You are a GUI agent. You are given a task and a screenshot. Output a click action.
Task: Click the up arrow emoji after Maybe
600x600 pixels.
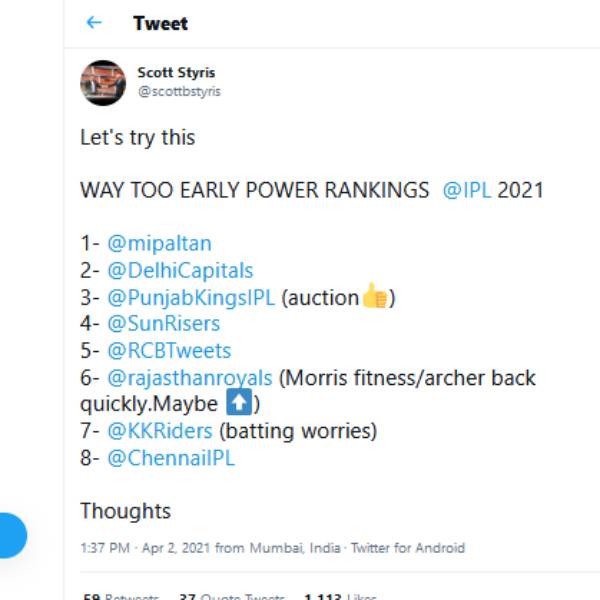point(240,405)
